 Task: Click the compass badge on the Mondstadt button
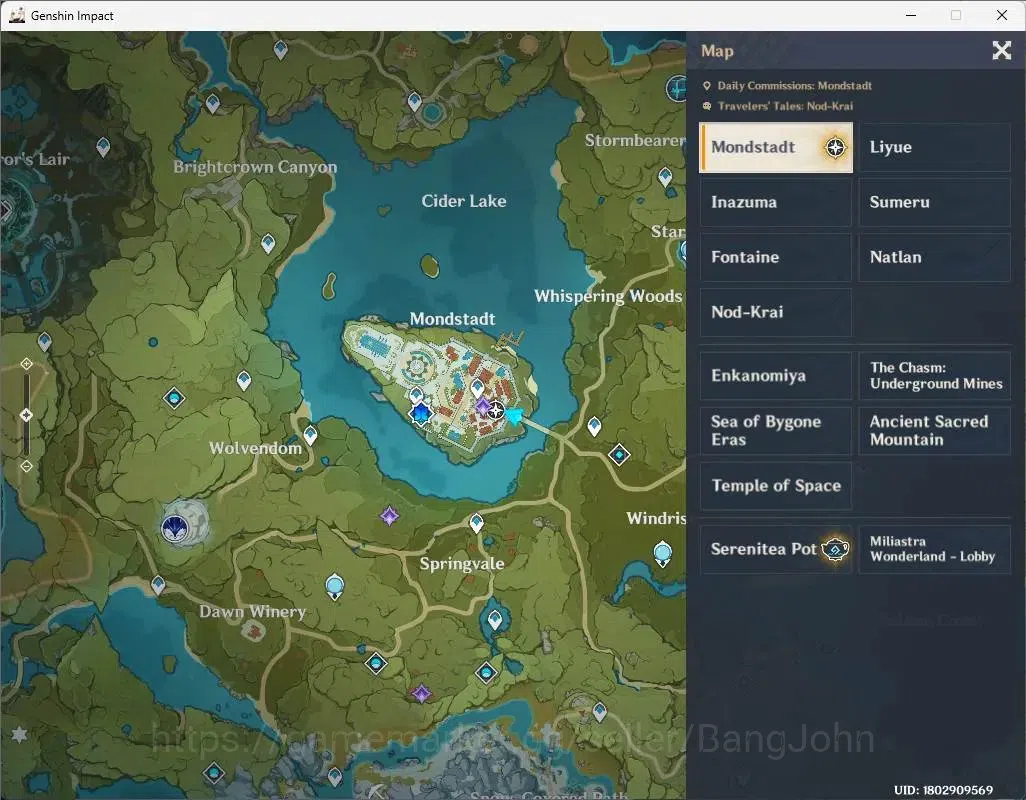[835, 147]
